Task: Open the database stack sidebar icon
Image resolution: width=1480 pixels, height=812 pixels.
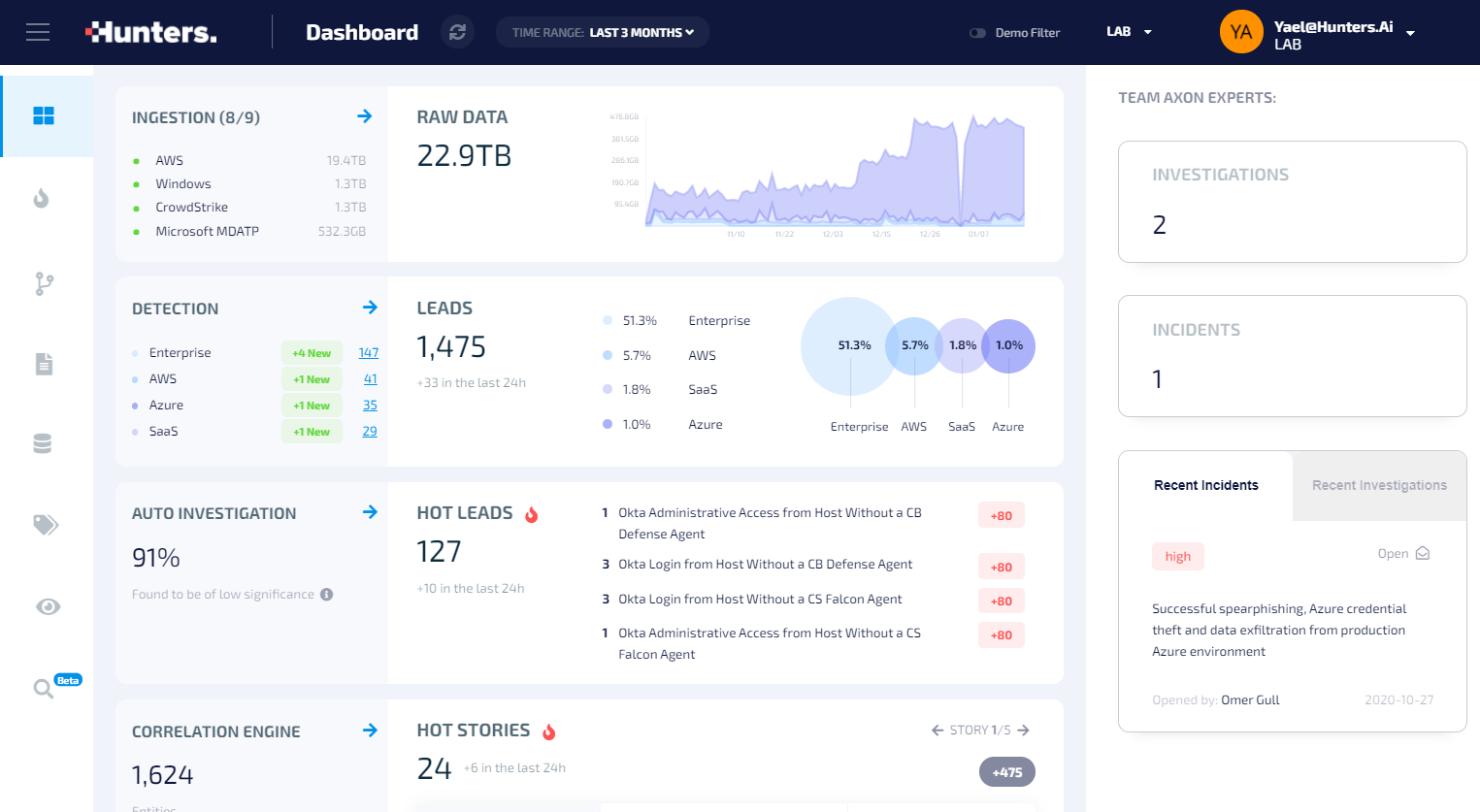Action: click(x=43, y=443)
